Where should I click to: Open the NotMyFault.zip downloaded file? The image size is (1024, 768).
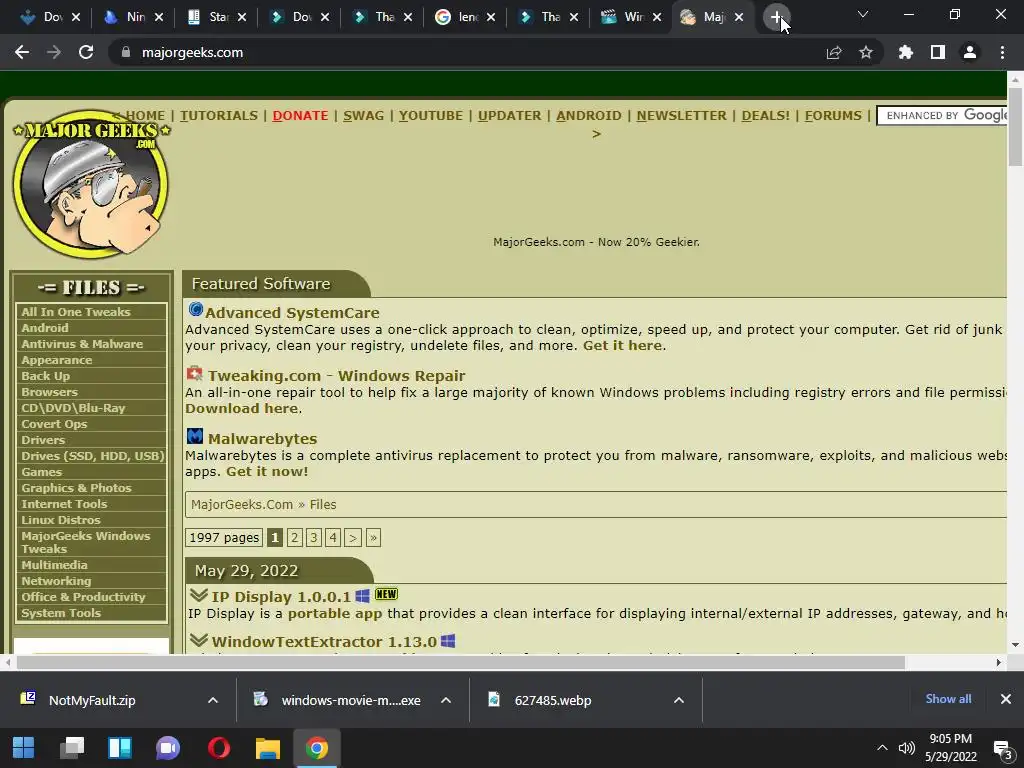(x=92, y=700)
